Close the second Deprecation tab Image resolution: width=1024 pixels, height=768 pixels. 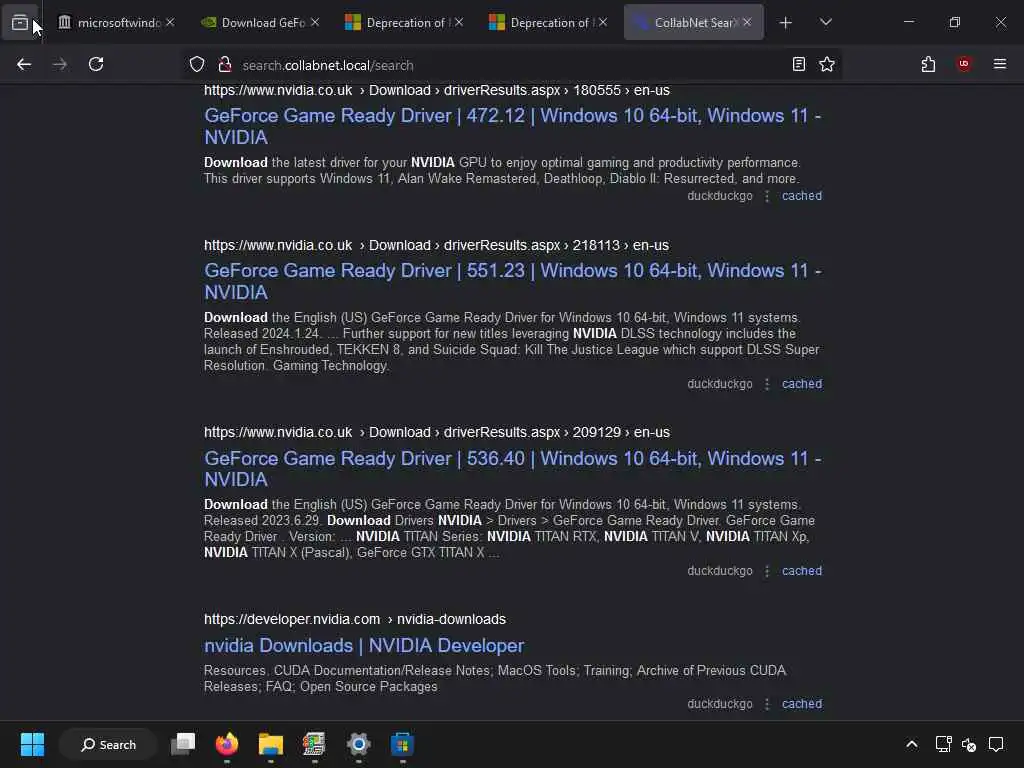pos(603,22)
